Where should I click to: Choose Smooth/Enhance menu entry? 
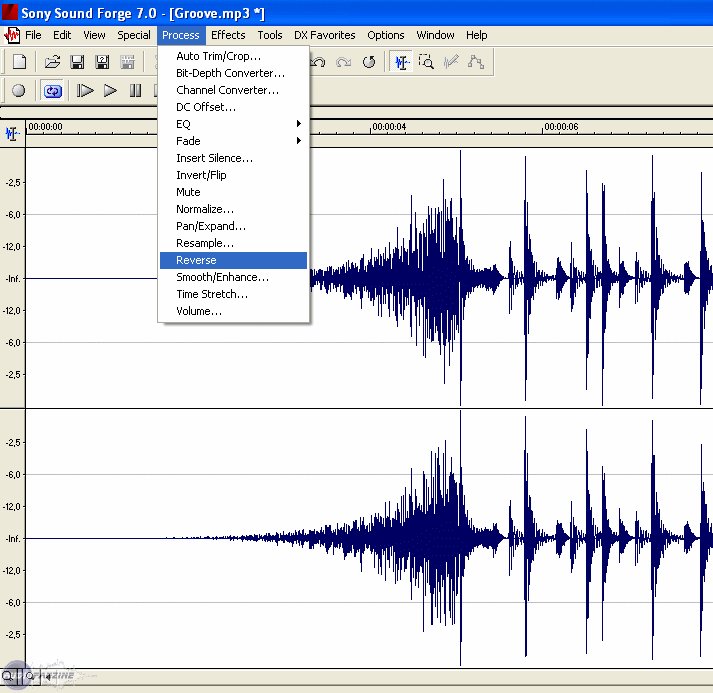point(233,277)
